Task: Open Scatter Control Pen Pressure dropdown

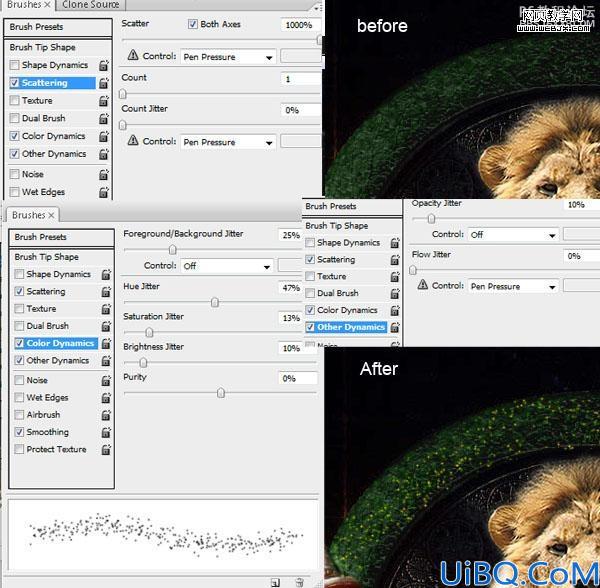Action: pos(228,57)
